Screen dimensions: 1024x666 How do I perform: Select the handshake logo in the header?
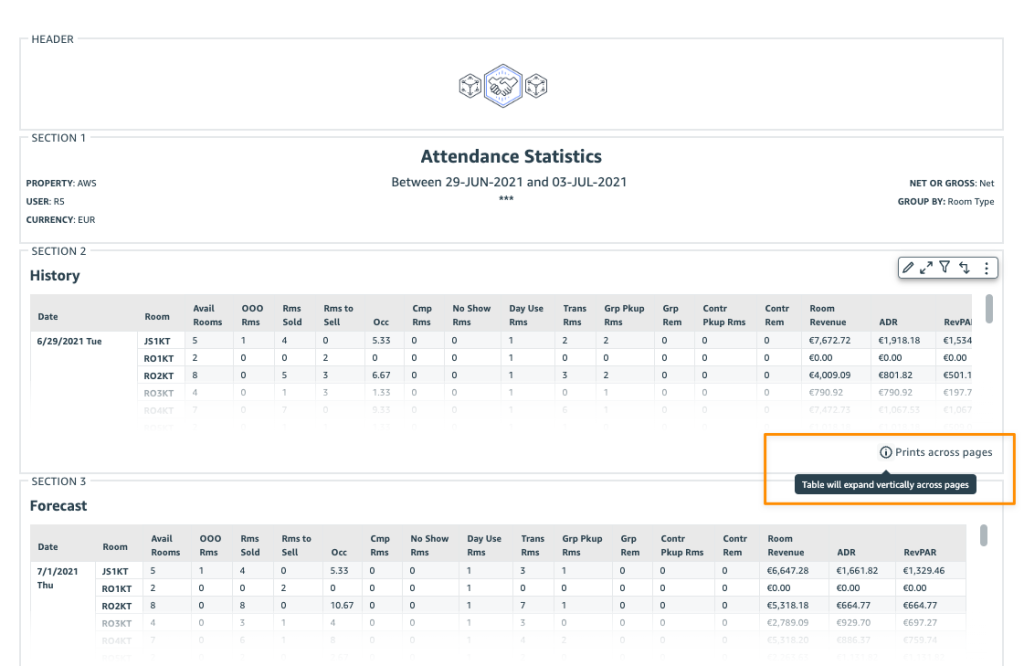[502, 85]
